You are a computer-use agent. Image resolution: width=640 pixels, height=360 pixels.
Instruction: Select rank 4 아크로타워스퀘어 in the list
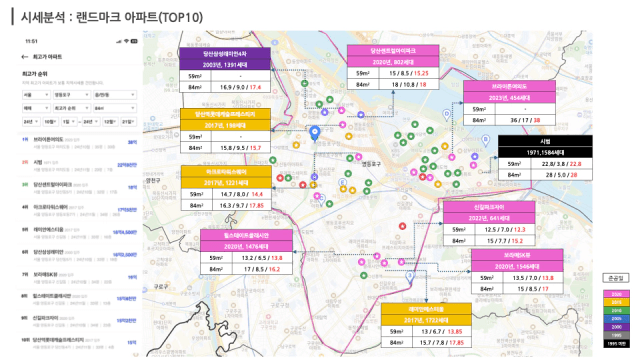pos(79,210)
